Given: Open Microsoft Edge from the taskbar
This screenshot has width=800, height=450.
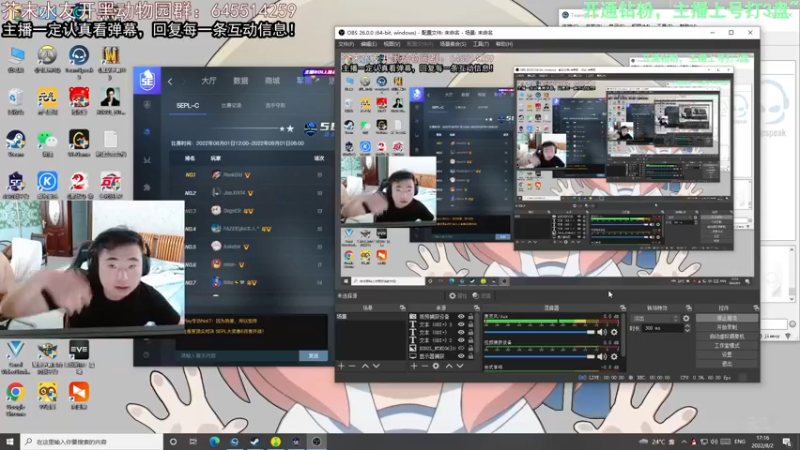Looking at the screenshot, I should (214, 442).
